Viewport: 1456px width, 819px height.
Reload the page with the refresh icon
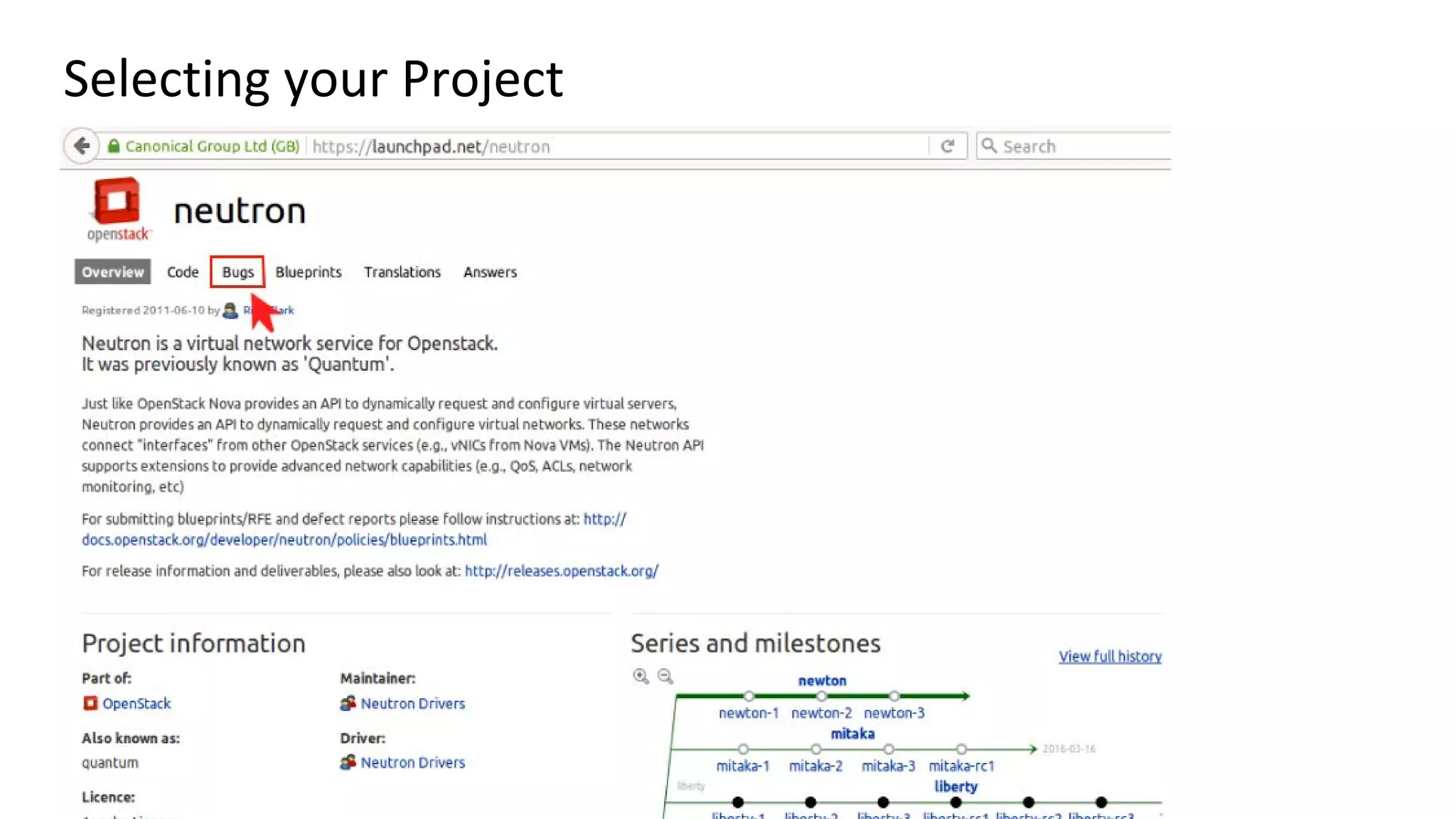[x=947, y=146]
